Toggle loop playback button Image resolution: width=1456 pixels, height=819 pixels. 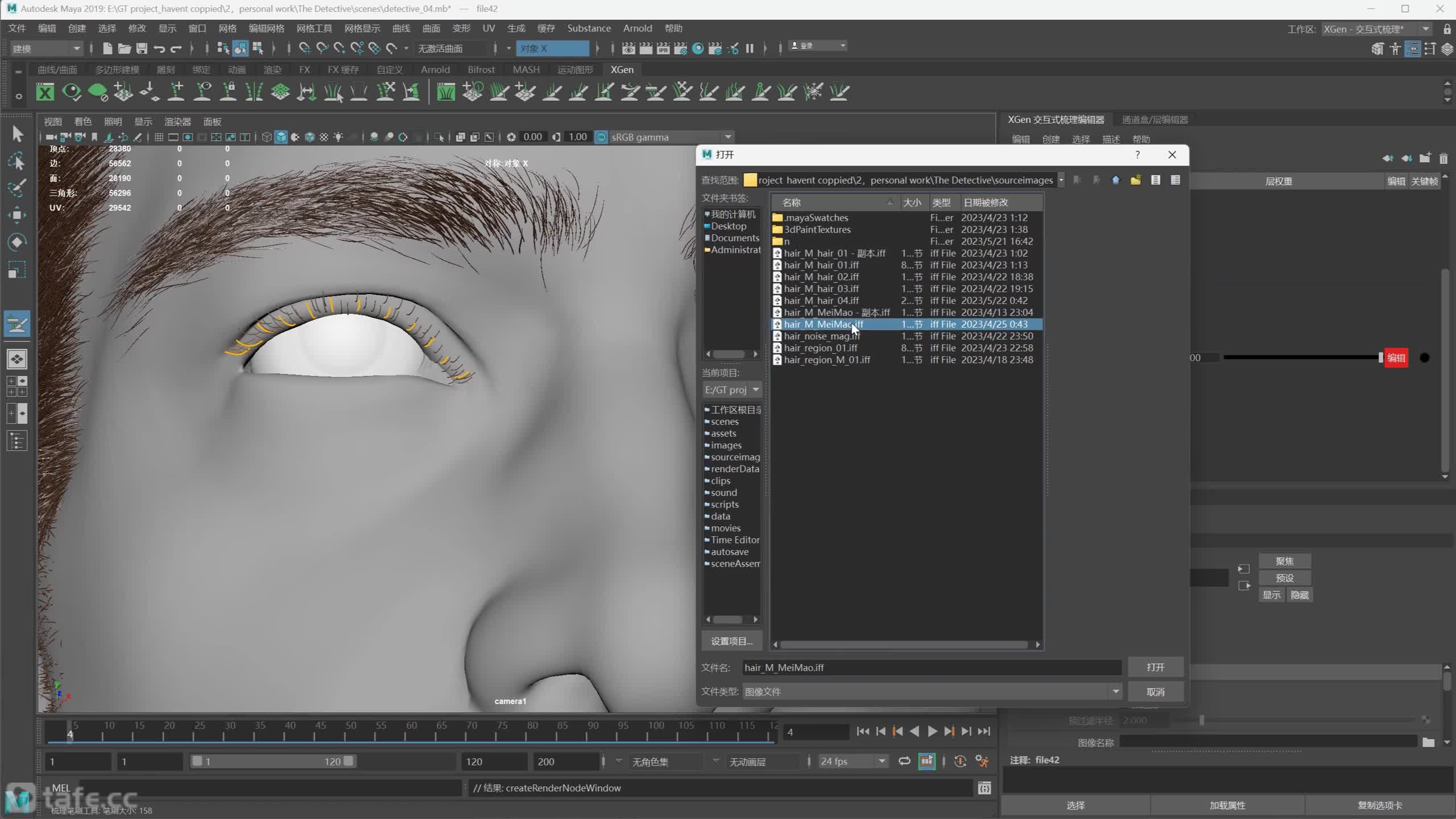pyautogui.click(x=904, y=761)
